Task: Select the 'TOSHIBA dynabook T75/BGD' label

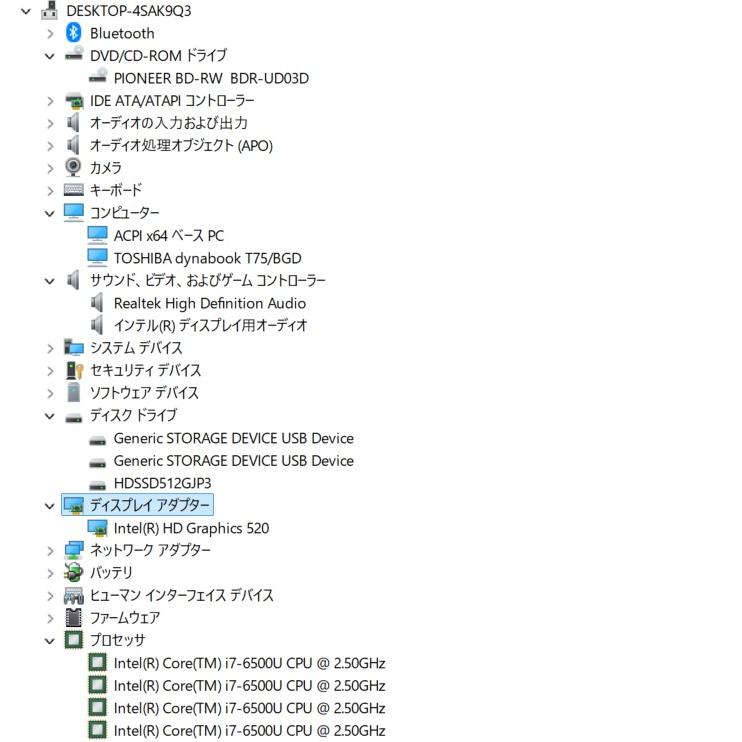Action: pyautogui.click(x=207, y=258)
